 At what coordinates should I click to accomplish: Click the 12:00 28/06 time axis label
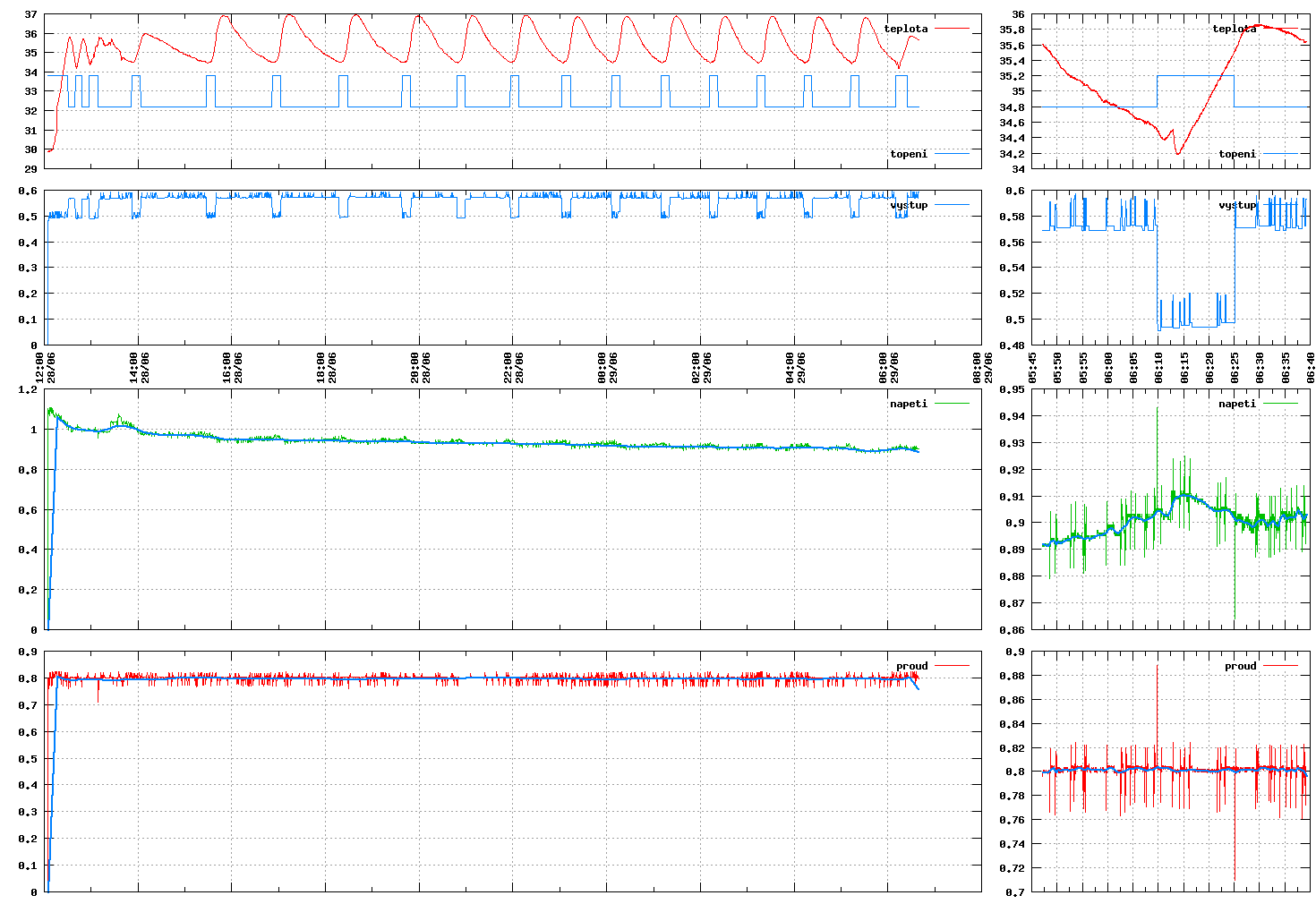(46, 367)
